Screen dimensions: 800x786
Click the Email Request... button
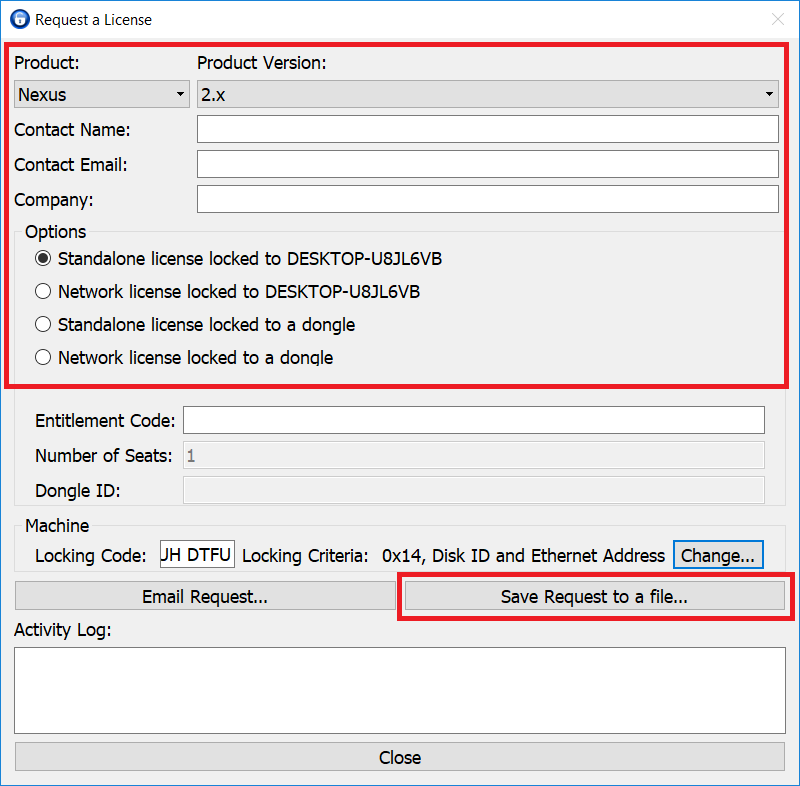205,596
